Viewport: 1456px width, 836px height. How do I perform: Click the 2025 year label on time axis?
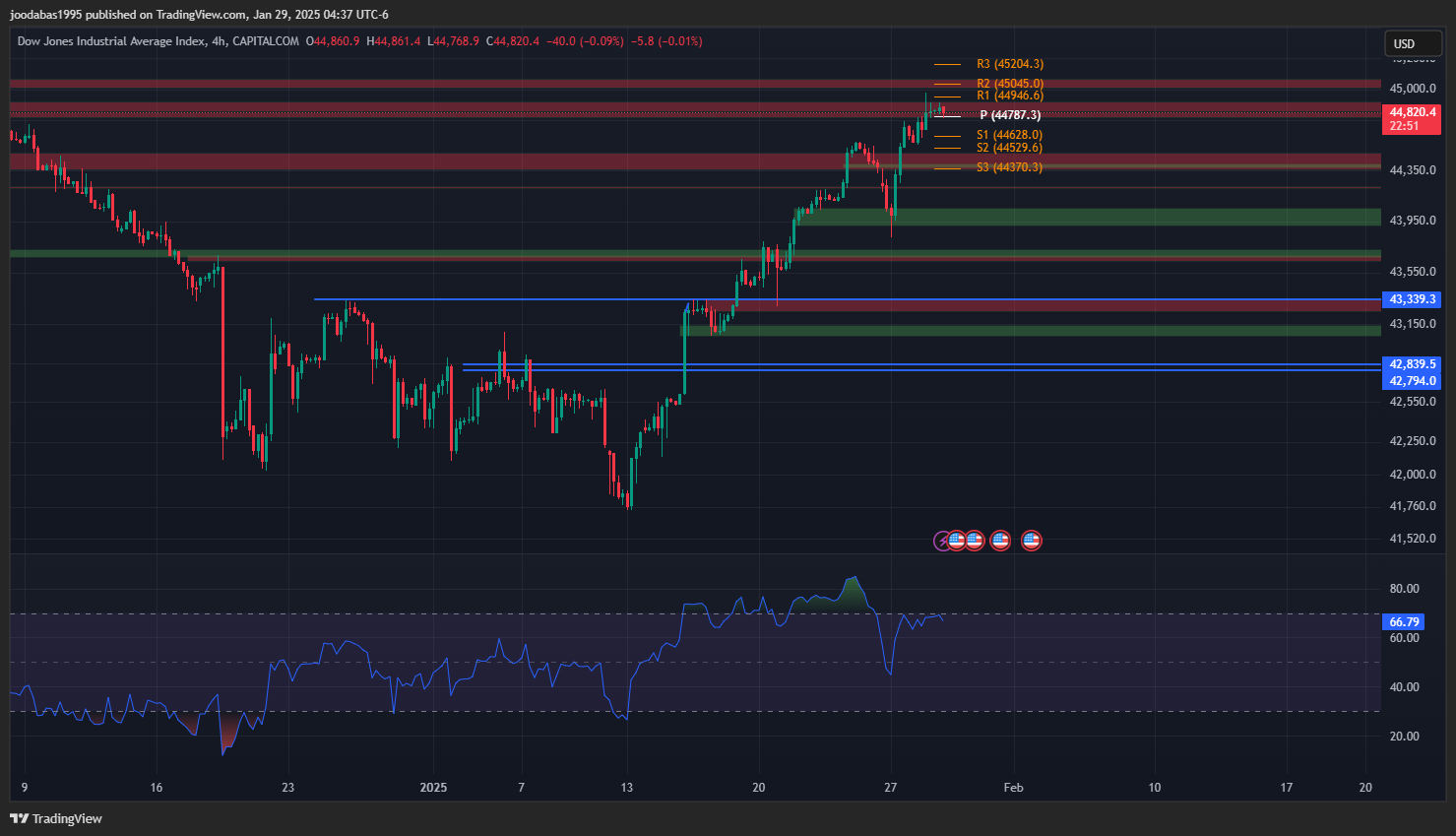coord(433,788)
